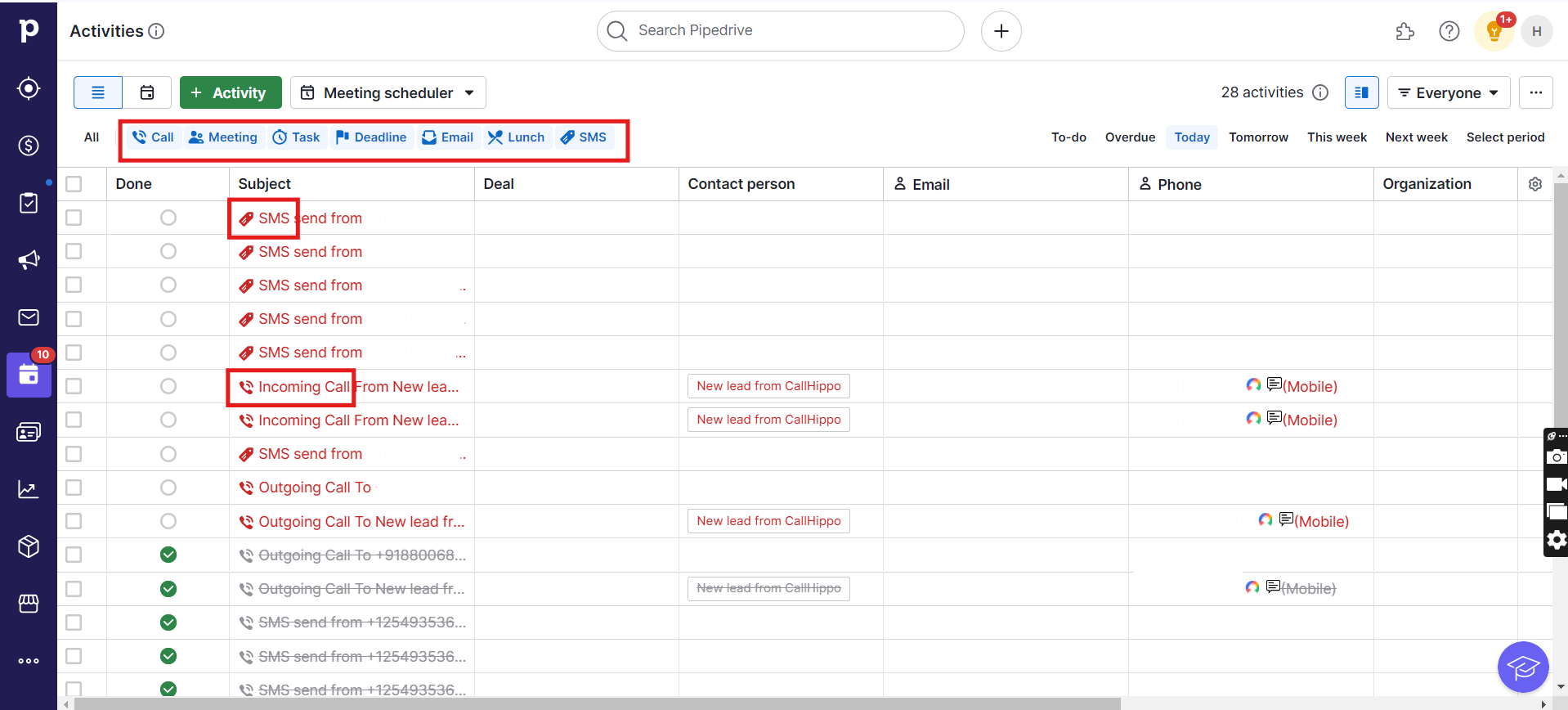The height and width of the screenshot is (710, 1568).
Task: Filter by Lunch activity type
Action: coord(517,137)
